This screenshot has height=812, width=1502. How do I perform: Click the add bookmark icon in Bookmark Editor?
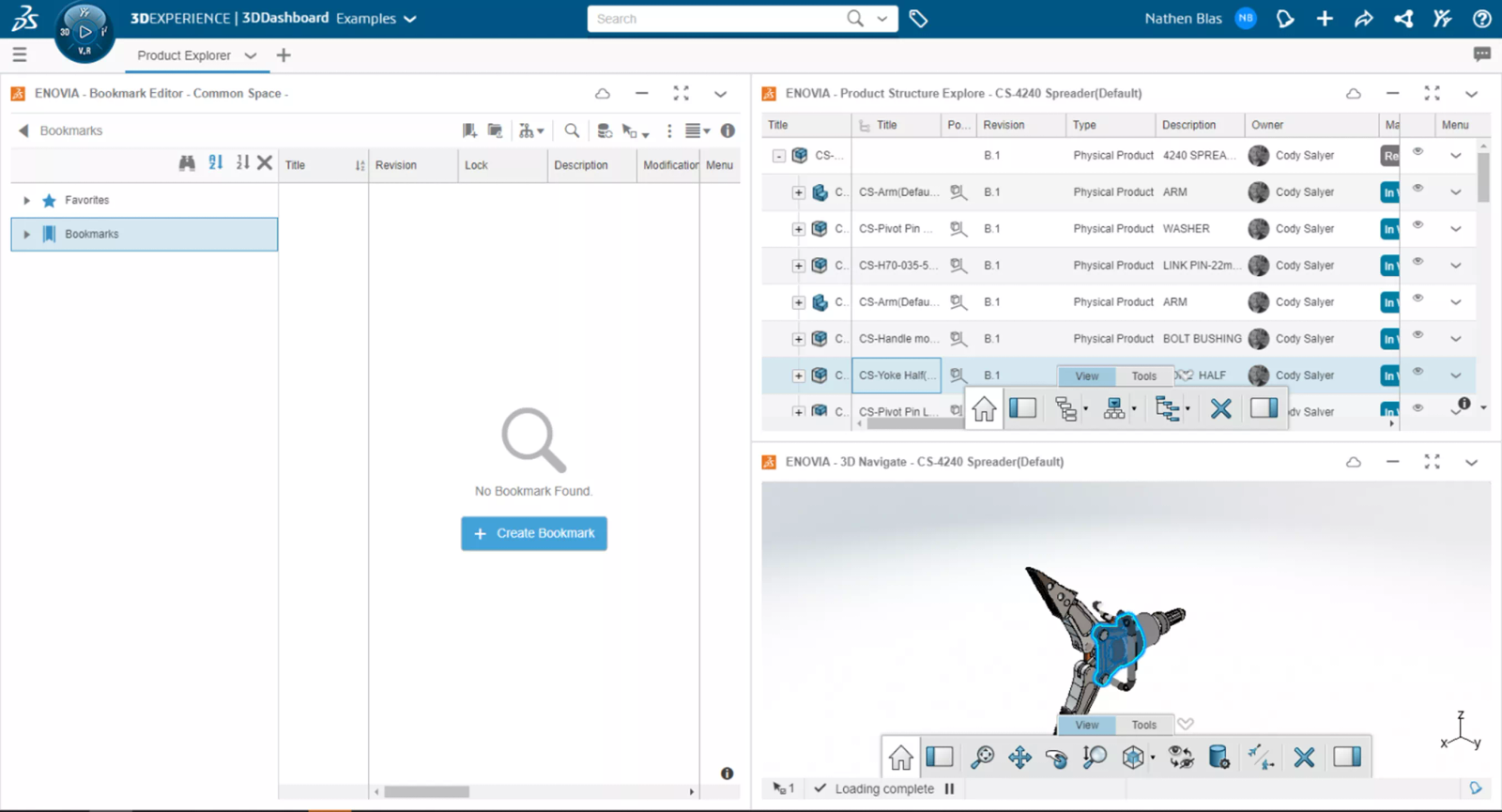pyautogui.click(x=469, y=130)
